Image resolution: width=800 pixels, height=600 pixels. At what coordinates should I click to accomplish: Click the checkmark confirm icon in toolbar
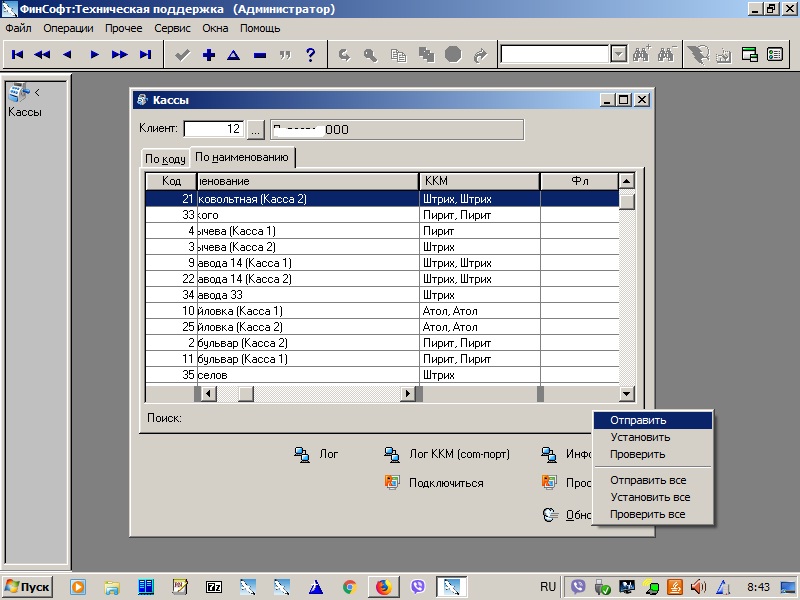[182, 55]
